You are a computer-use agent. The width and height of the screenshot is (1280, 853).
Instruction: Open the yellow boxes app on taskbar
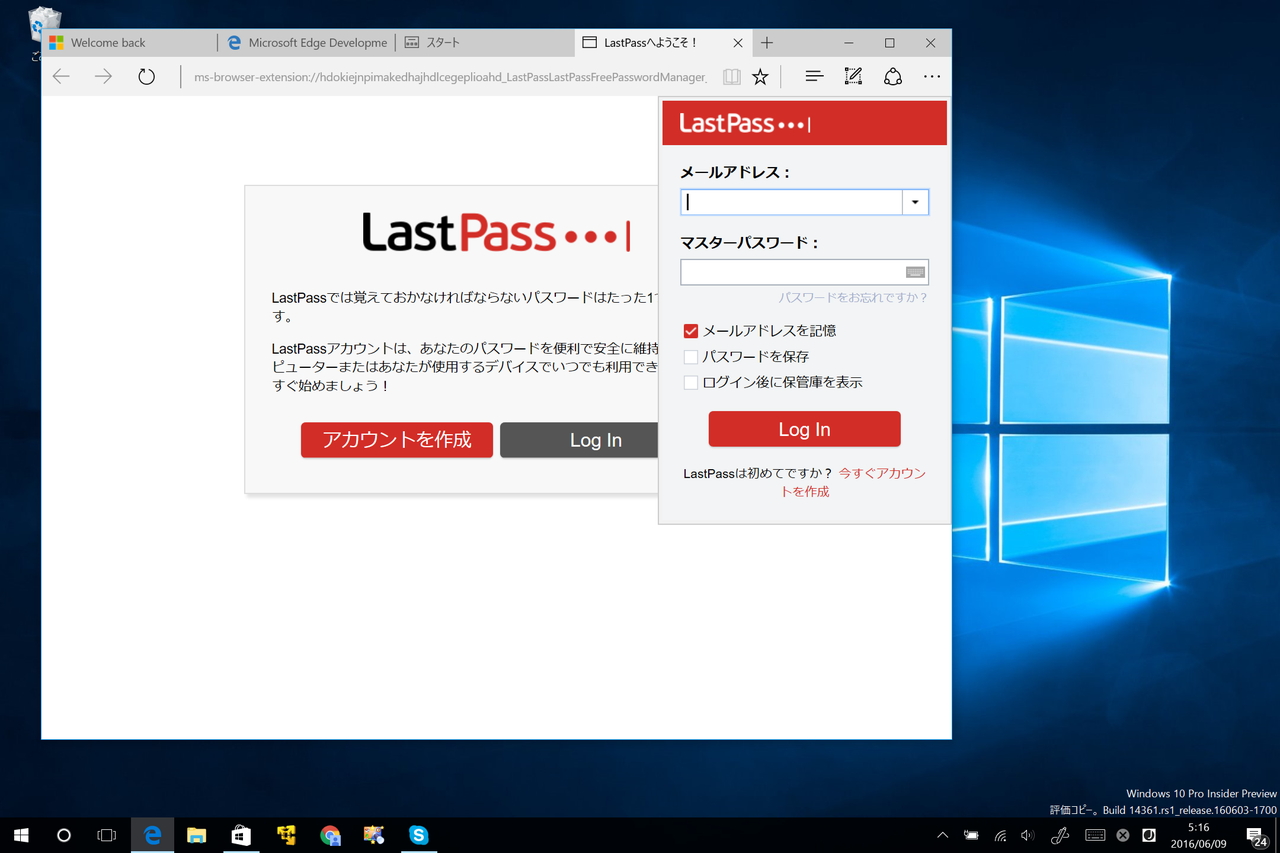(x=286, y=835)
